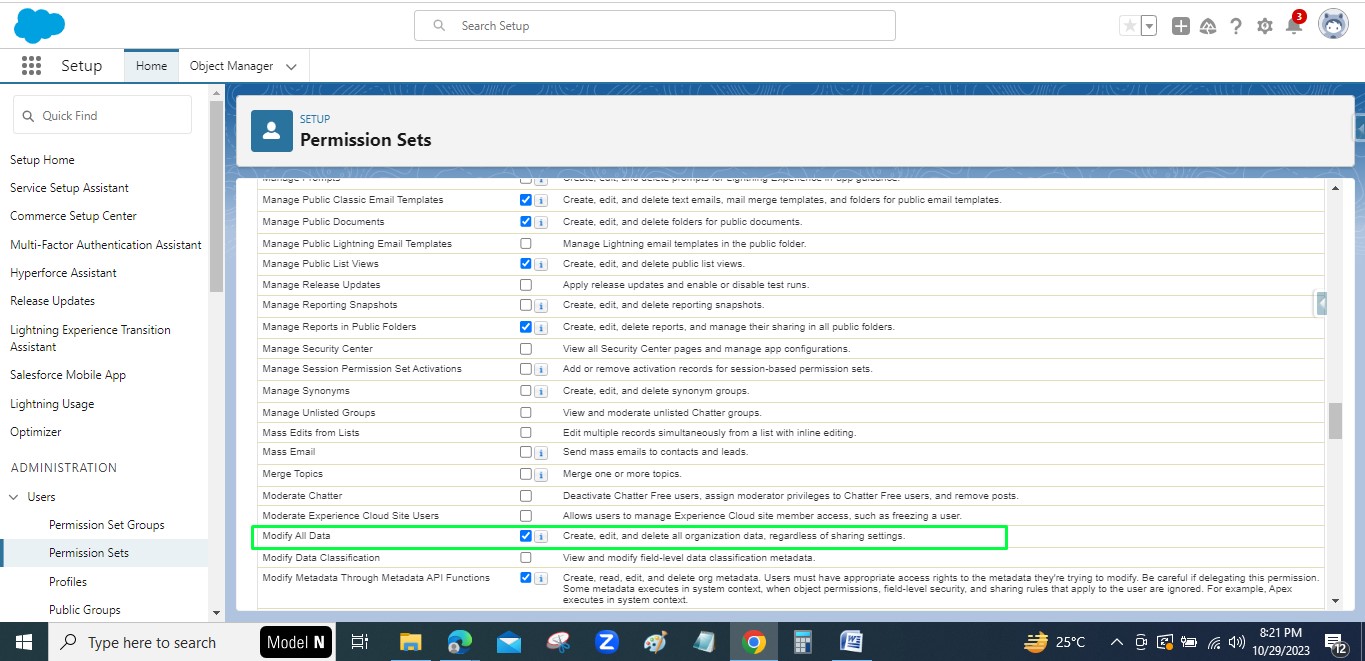Click info icon for Modify Metadata Through Metadata API
The width and height of the screenshot is (1365, 661).
(541, 579)
